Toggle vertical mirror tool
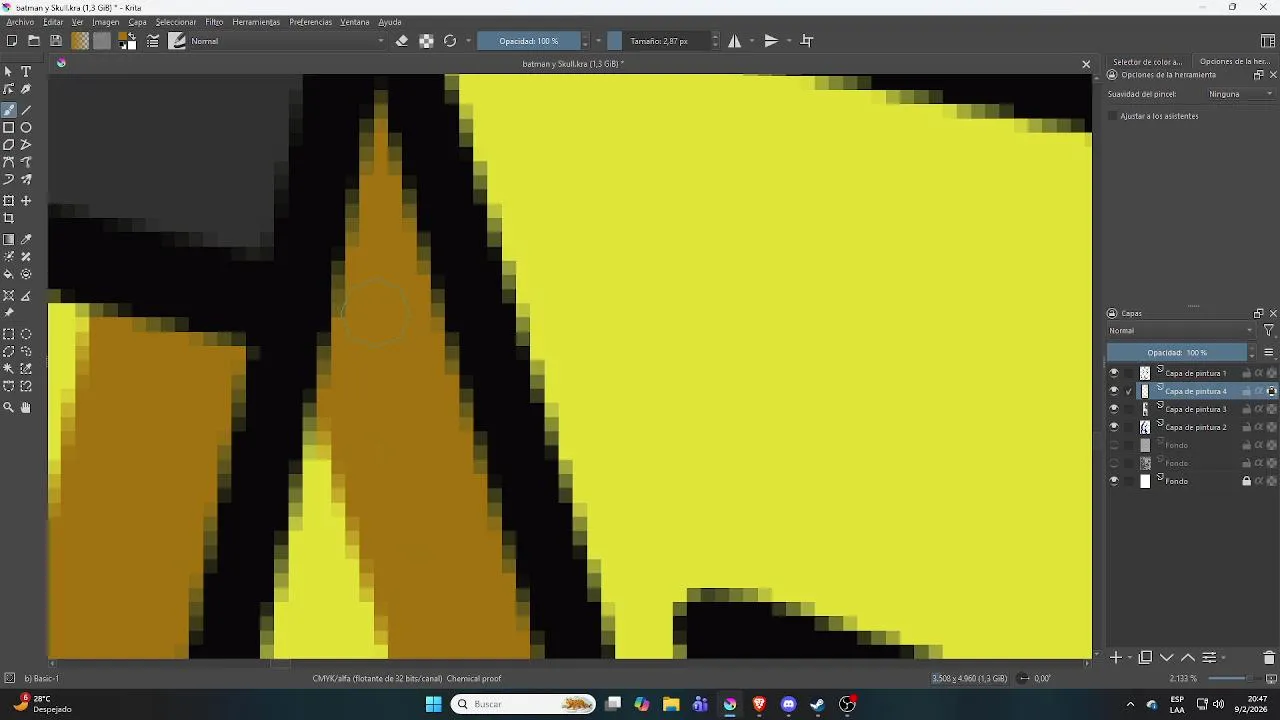 (x=771, y=41)
